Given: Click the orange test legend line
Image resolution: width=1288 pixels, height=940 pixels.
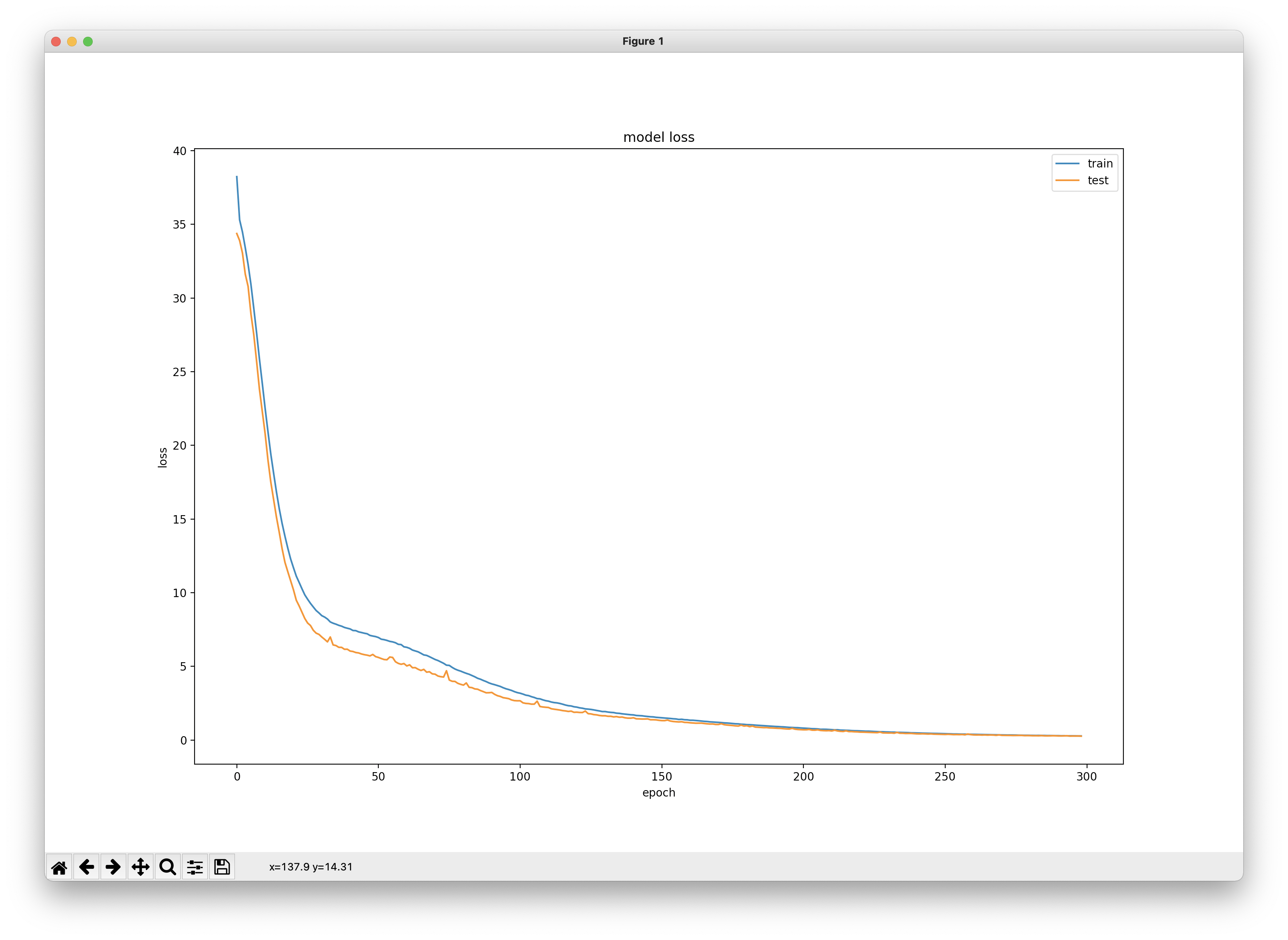Looking at the screenshot, I should pyautogui.click(x=1067, y=180).
